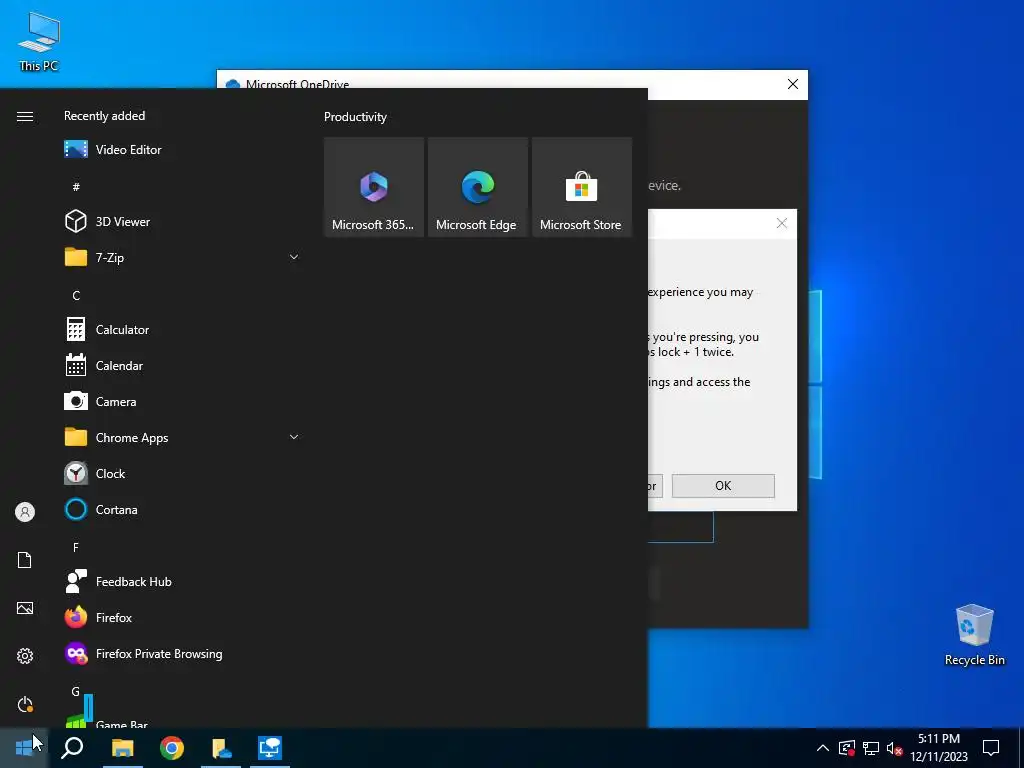Open Documents from Start sidebar

[25, 560]
